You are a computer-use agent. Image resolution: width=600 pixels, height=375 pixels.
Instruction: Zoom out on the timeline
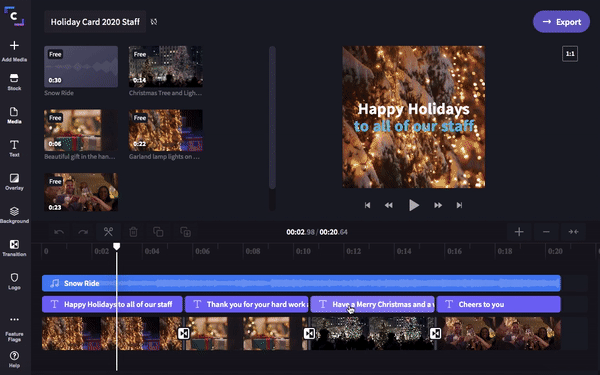point(546,232)
